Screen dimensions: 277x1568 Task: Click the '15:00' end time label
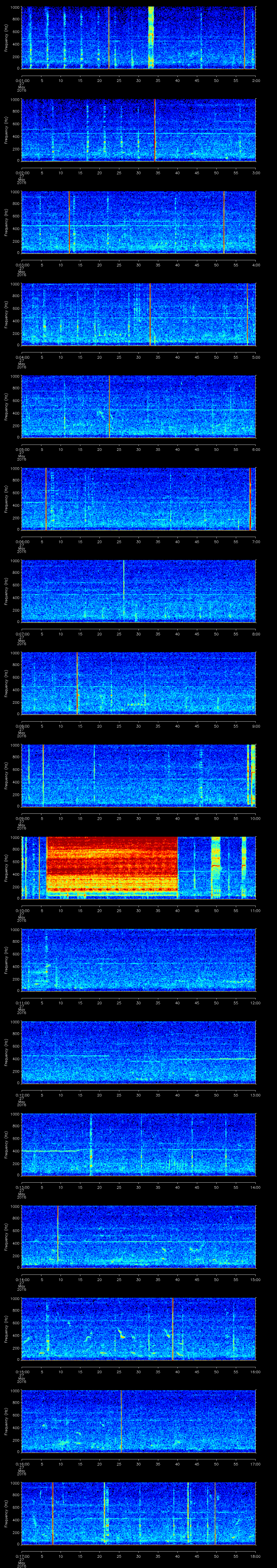click(x=255, y=1279)
